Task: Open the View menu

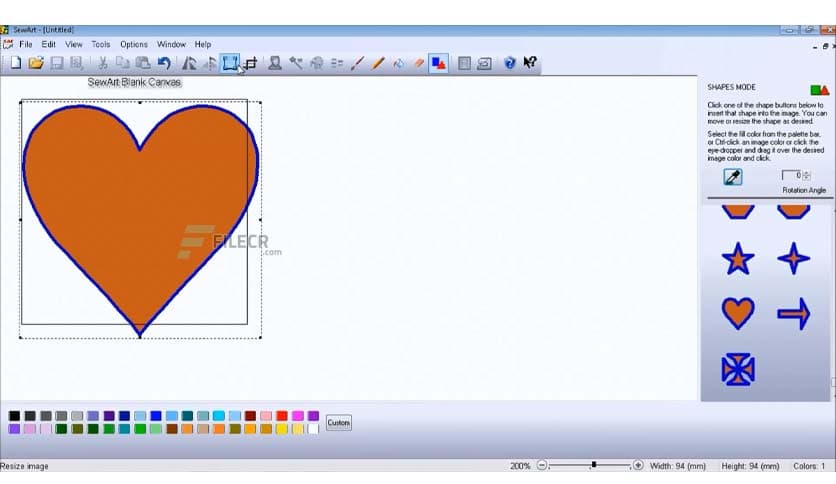Action: coord(74,44)
